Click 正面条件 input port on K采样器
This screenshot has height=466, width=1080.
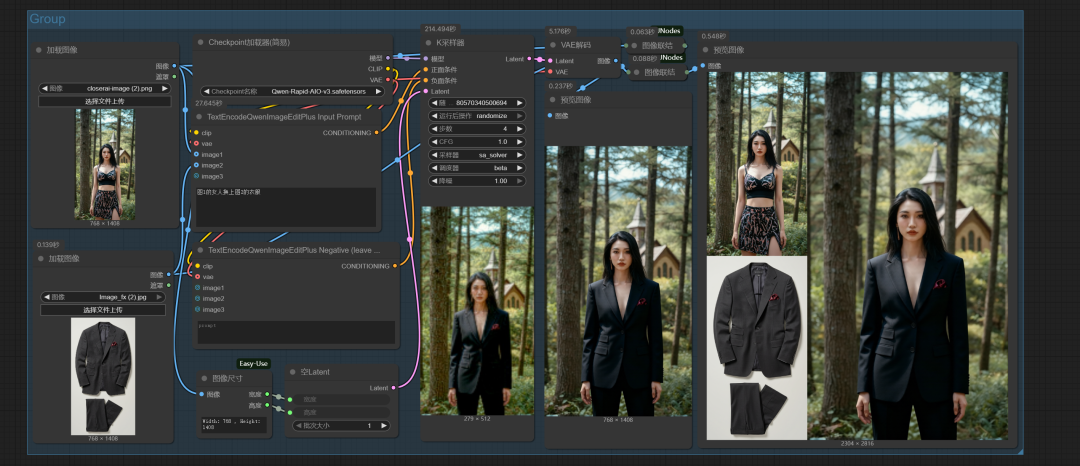[426, 70]
